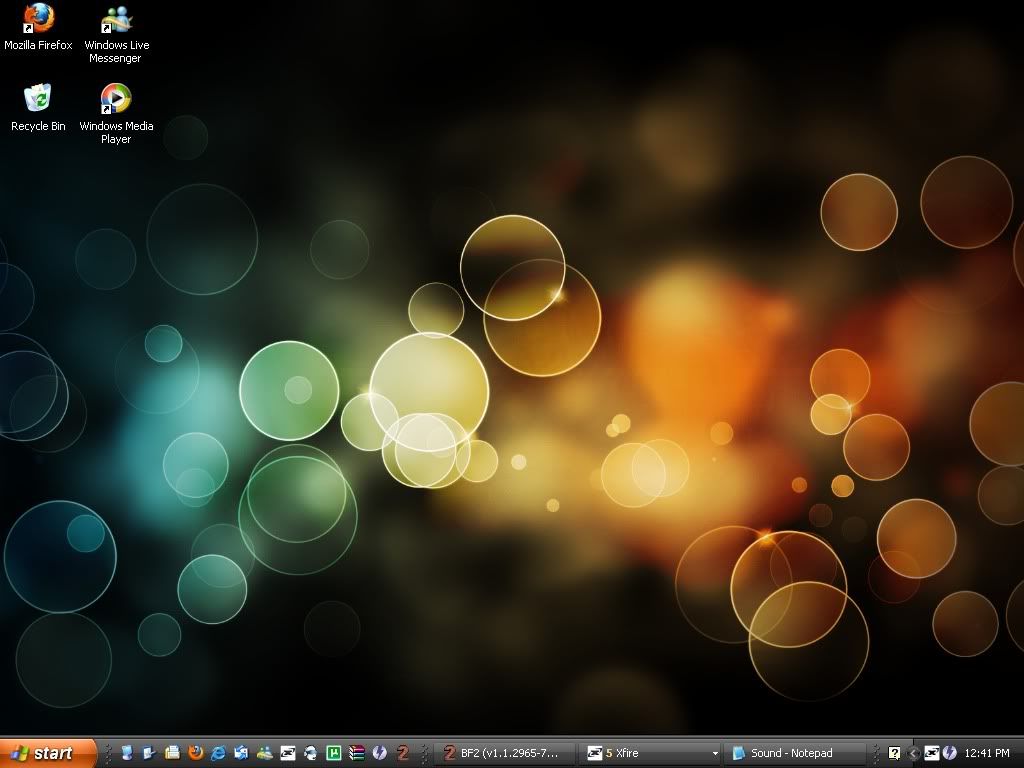Launch Xfire from the quick launch bar
Image resolution: width=1024 pixels, height=768 pixels.
pos(287,753)
